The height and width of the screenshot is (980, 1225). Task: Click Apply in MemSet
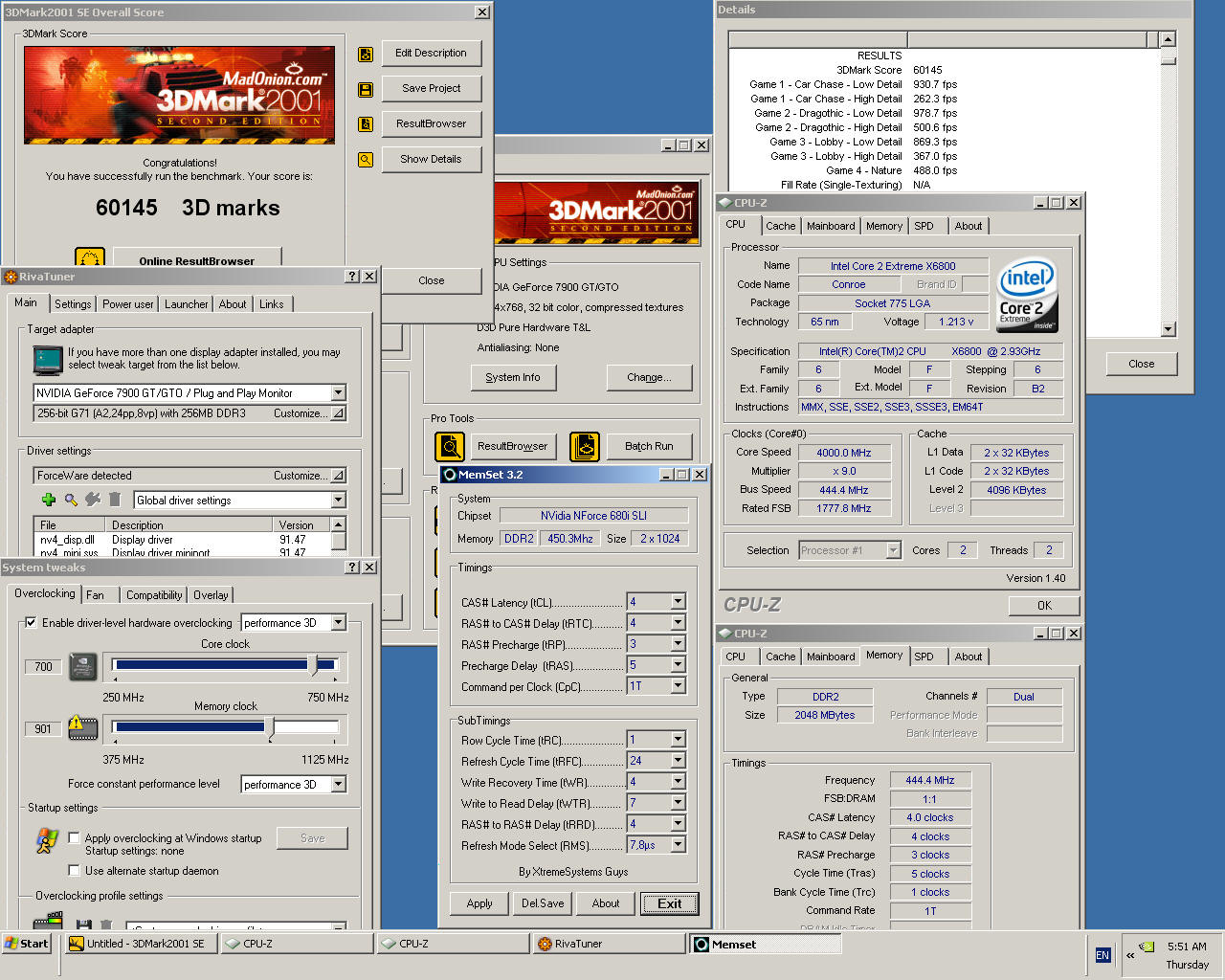tap(479, 903)
